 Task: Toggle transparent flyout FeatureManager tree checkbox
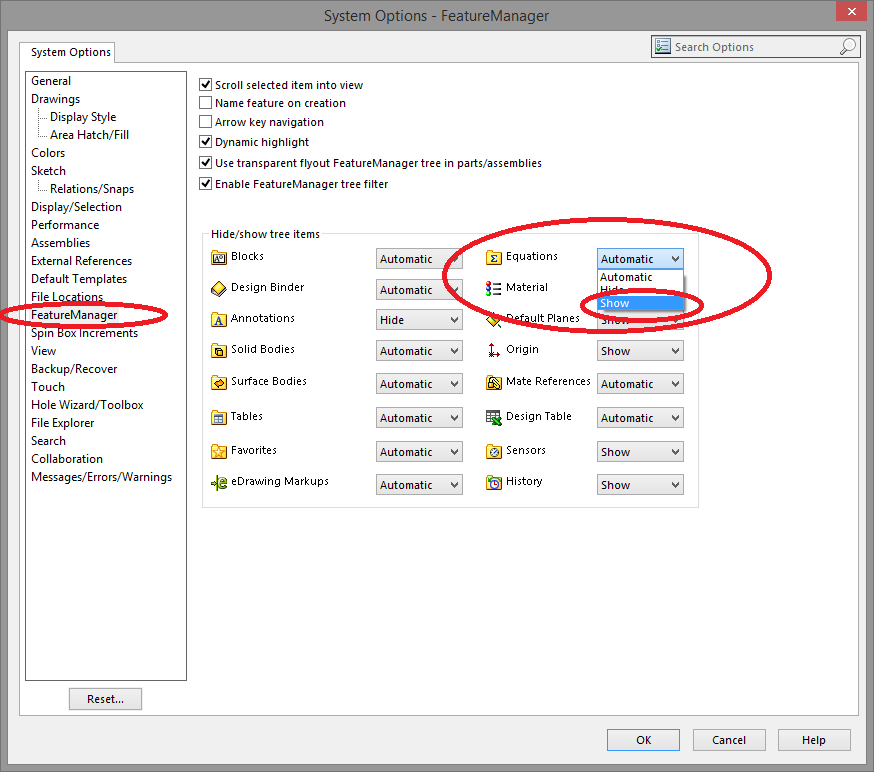(x=206, y=163)
